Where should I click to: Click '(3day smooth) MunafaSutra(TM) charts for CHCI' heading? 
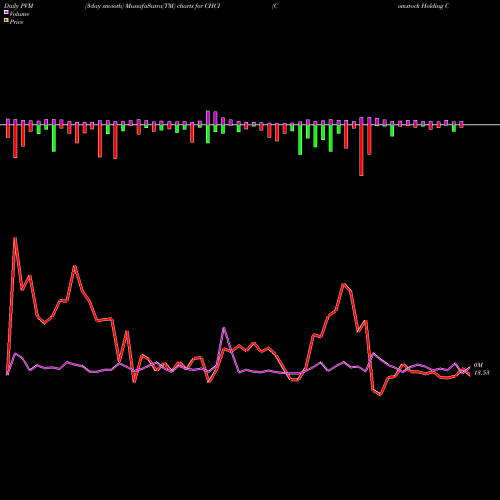tap(153, 6)
